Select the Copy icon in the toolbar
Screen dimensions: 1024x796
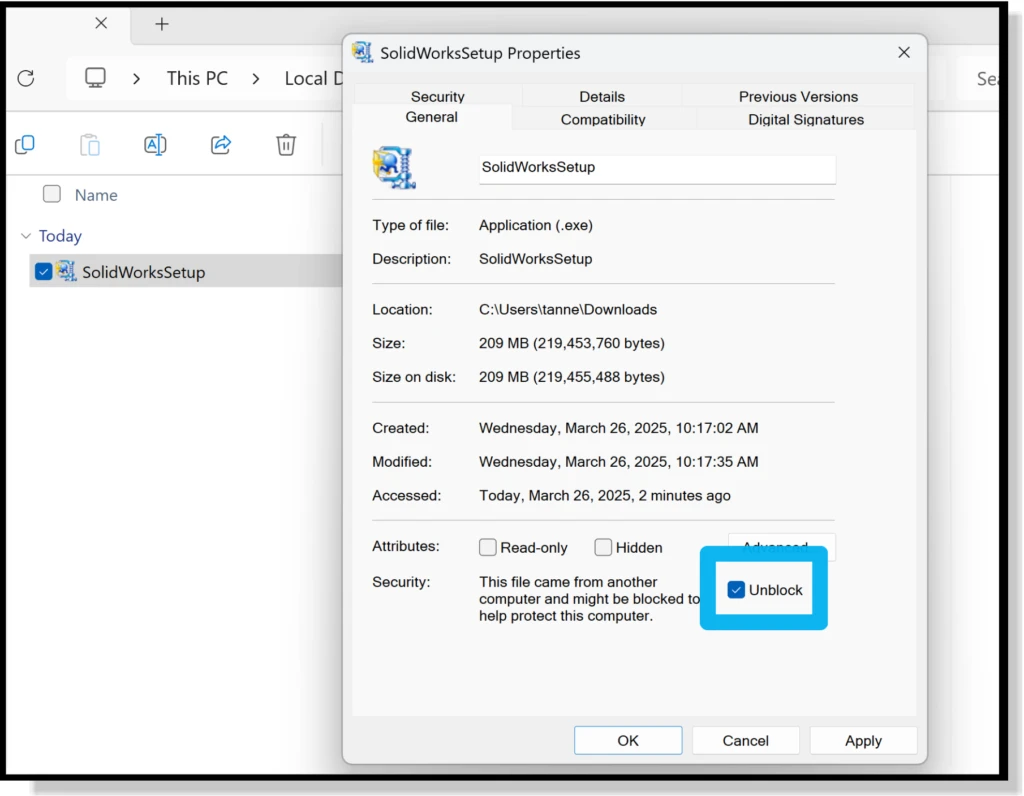[25, 145]
